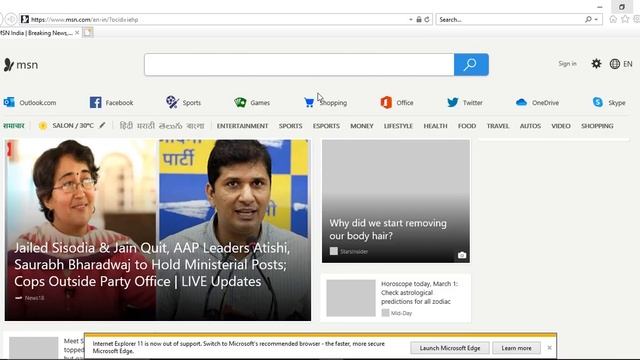
Task: Click the Sign in link
Action: point(567,64)
